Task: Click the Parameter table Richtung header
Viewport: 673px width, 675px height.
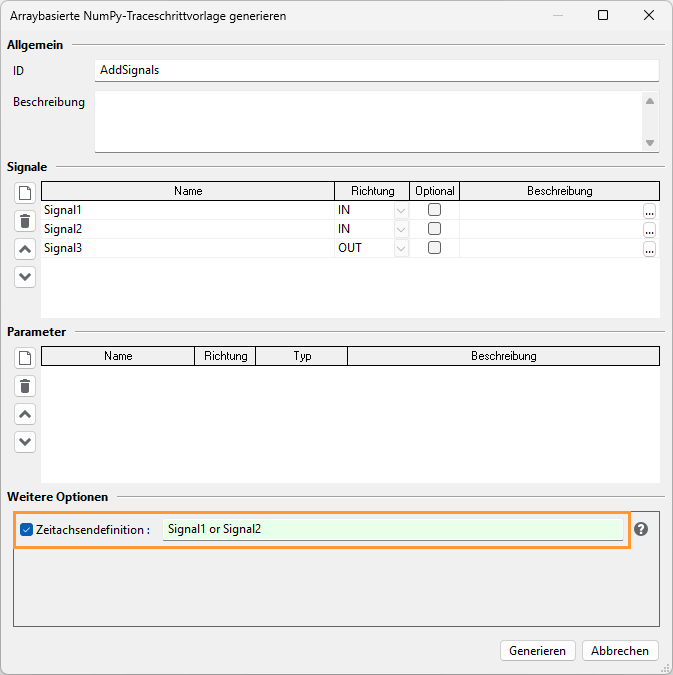Action: 225,356
